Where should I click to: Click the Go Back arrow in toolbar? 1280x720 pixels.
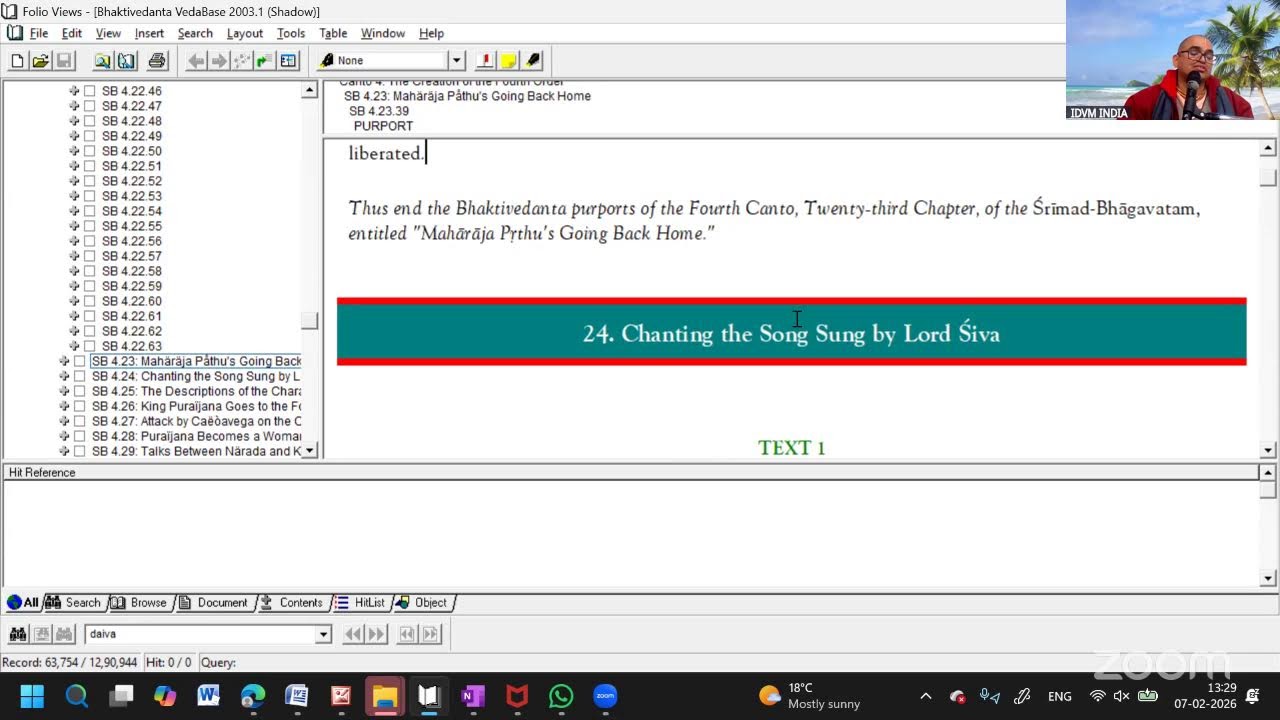196,61
